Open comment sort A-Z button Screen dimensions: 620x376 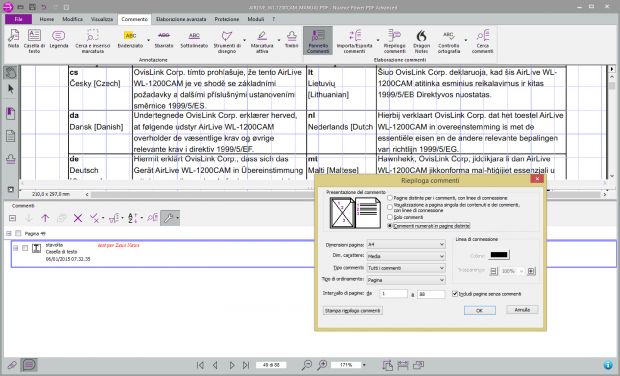[132, 218]
